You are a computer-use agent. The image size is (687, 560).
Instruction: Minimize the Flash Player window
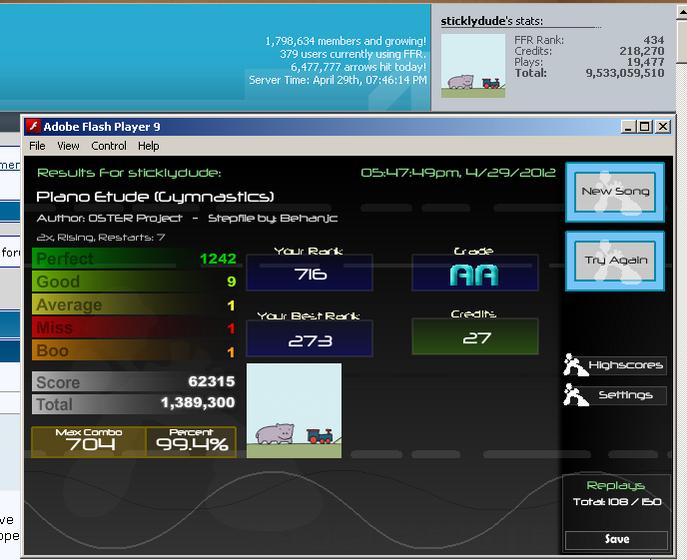pyautogui.click(x=629, y=127)
